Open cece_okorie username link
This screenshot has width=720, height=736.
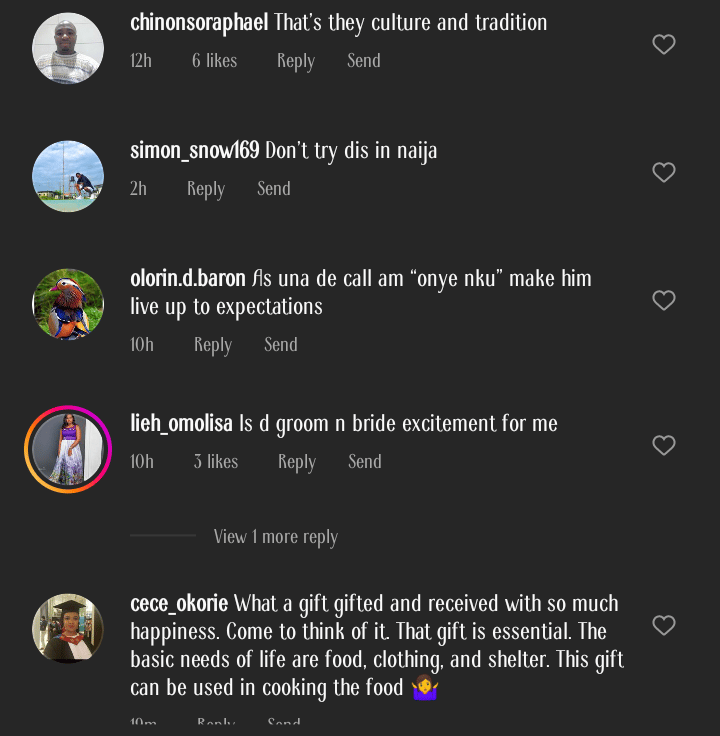pos(179,604)
